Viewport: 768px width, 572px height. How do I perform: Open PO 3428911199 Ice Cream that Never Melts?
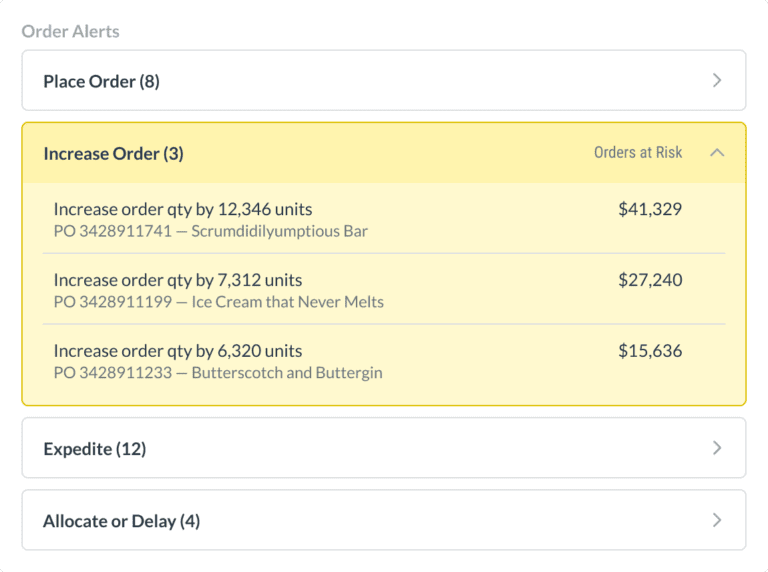pos(219,302)
